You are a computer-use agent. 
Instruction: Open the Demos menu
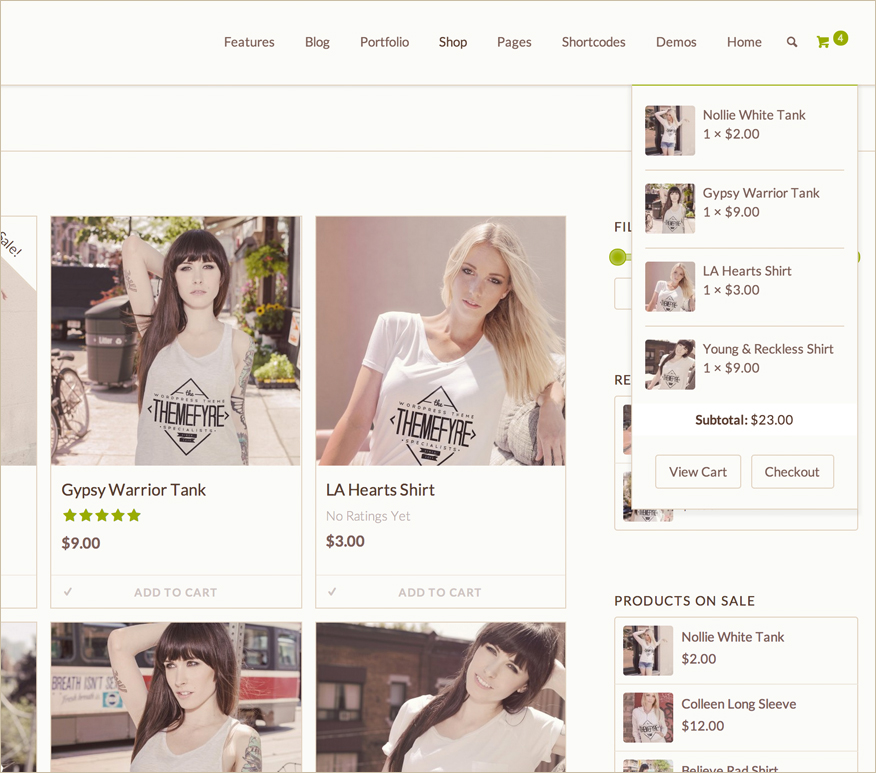coord(676,42)
